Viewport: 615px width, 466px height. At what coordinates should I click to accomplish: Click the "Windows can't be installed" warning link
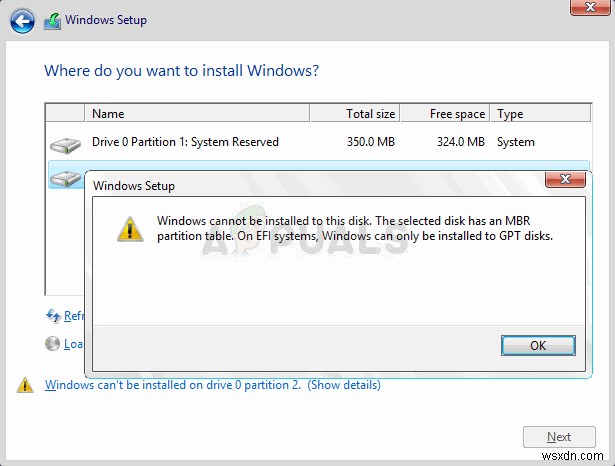(x=173, y=384)
